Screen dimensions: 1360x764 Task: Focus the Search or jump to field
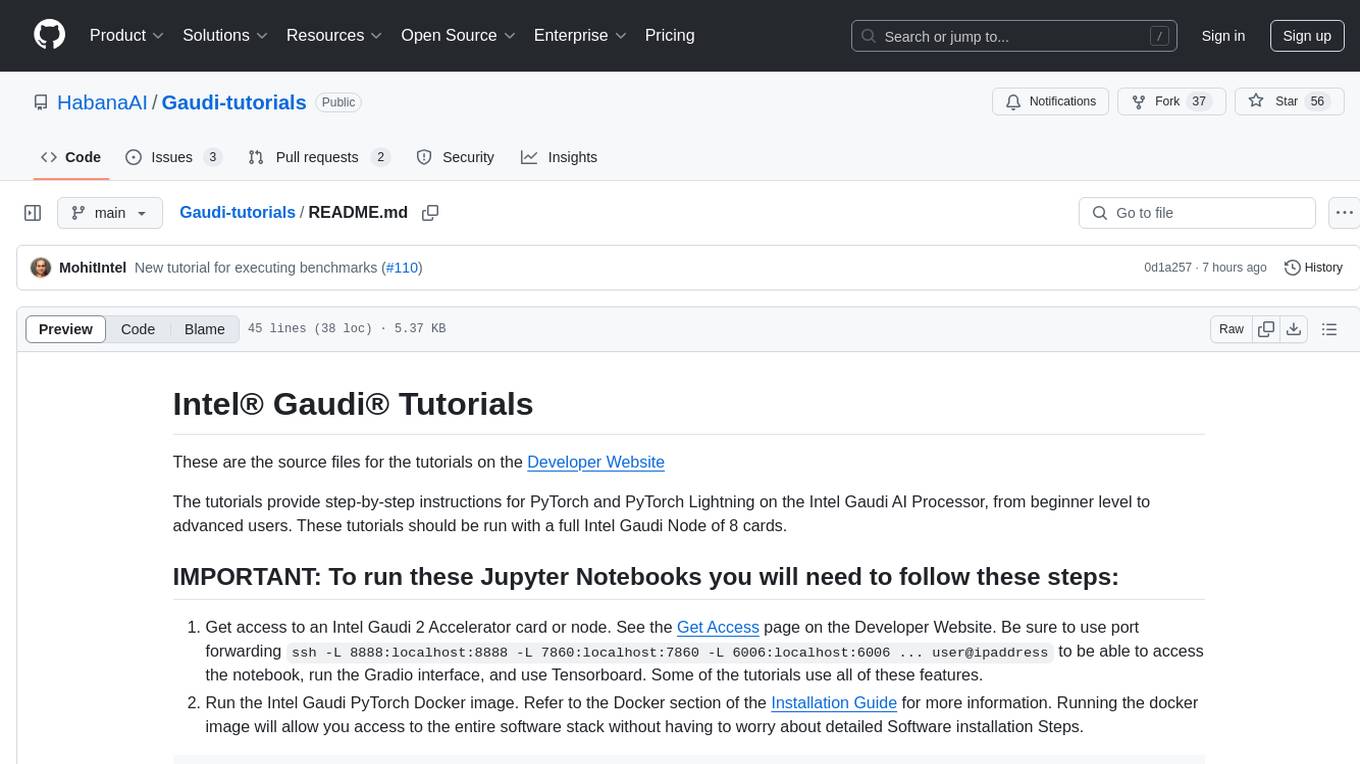coord(1012,36)
